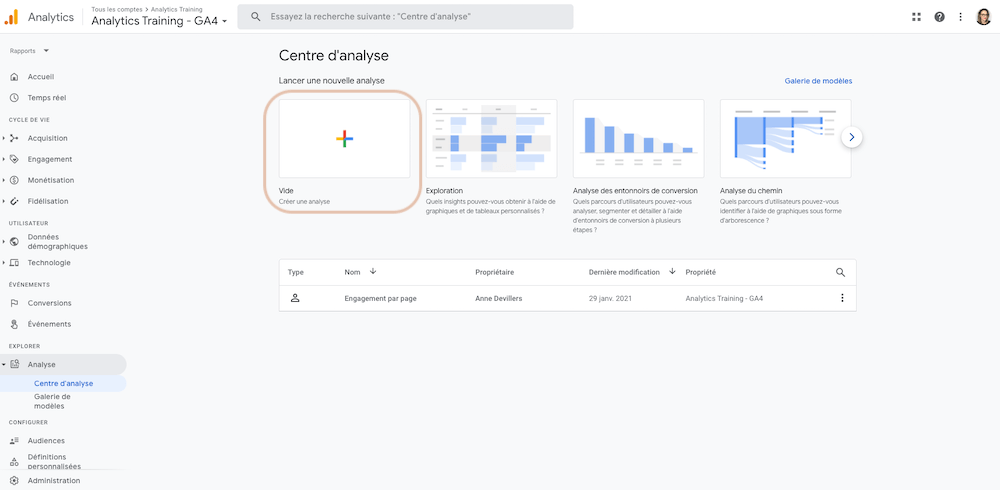Click the Type column header
Image resolution: width=1000 pixels, height=490 pixels.
(x=295, y=272)
